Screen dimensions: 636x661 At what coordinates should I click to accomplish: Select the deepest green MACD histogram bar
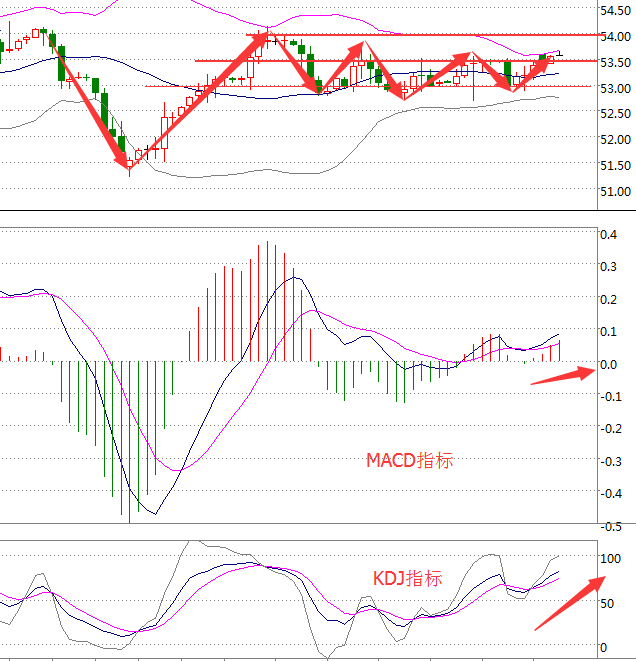129,440
